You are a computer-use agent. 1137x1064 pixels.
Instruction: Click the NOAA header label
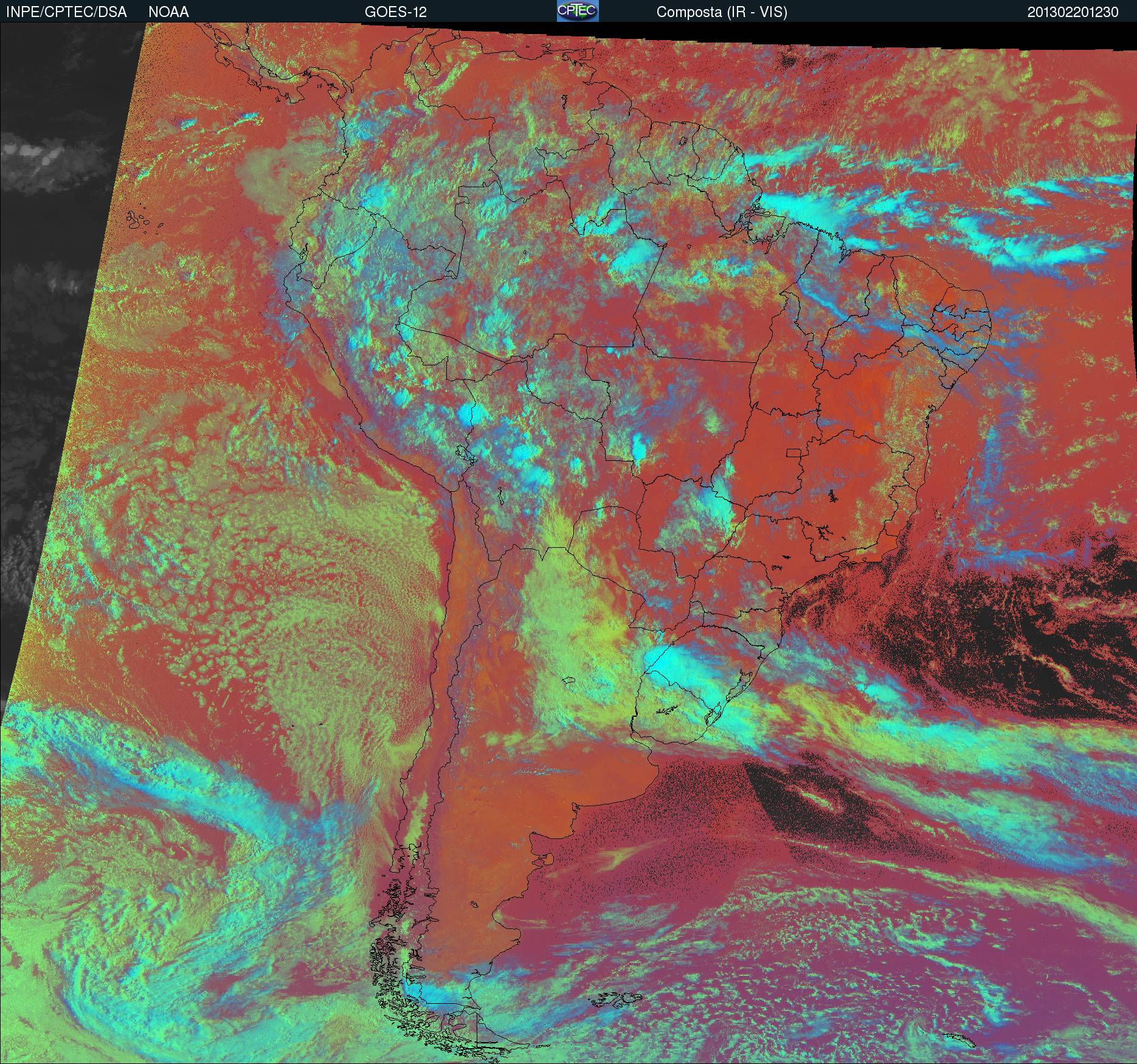[x=168, y=12]
